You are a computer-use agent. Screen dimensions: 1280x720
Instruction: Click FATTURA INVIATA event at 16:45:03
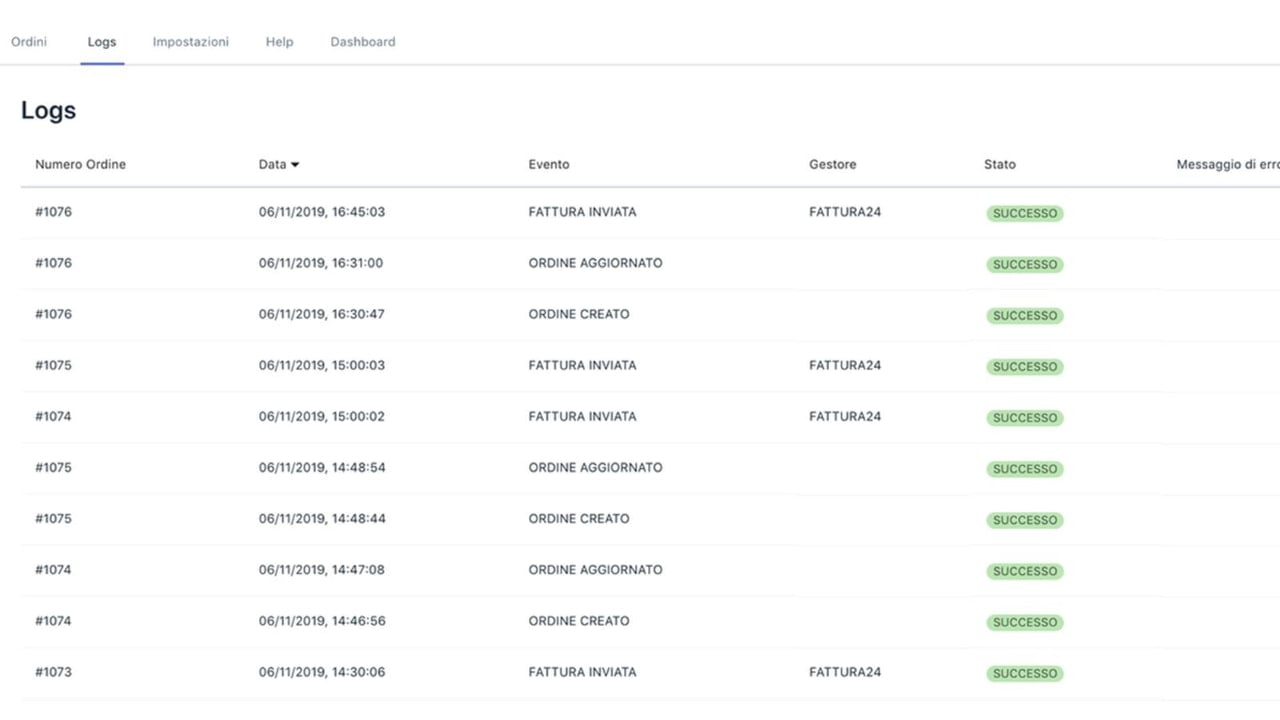point(583,212)
